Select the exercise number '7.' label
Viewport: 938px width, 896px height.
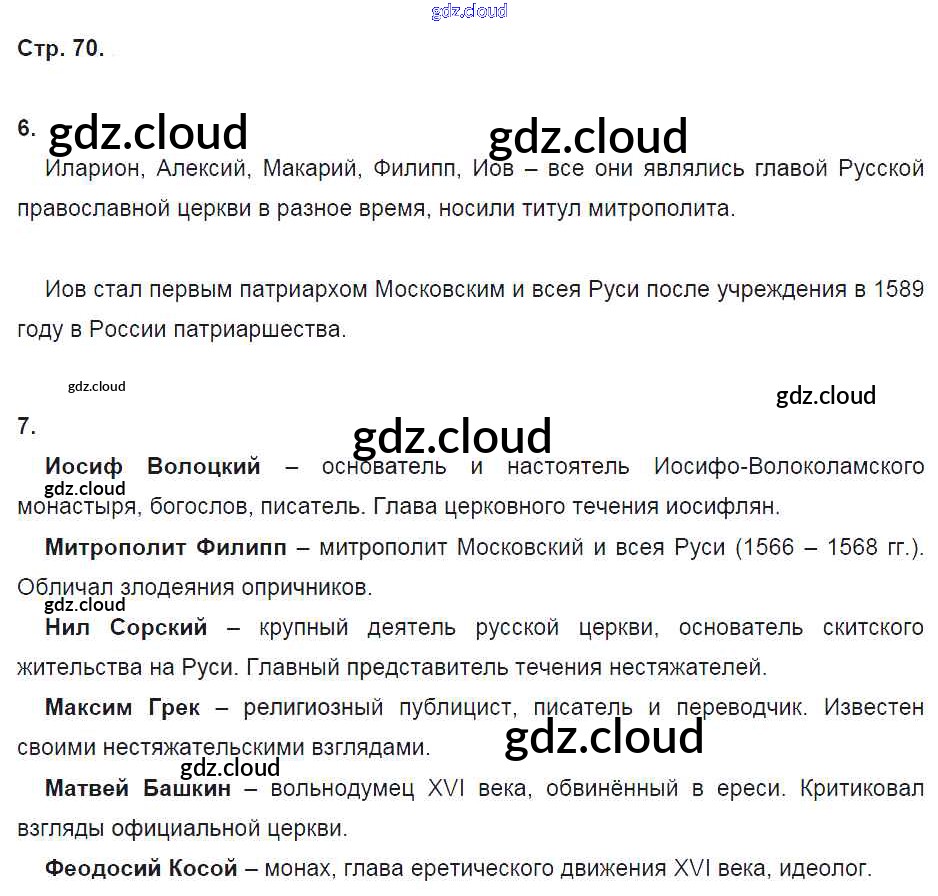coord(26,426)
